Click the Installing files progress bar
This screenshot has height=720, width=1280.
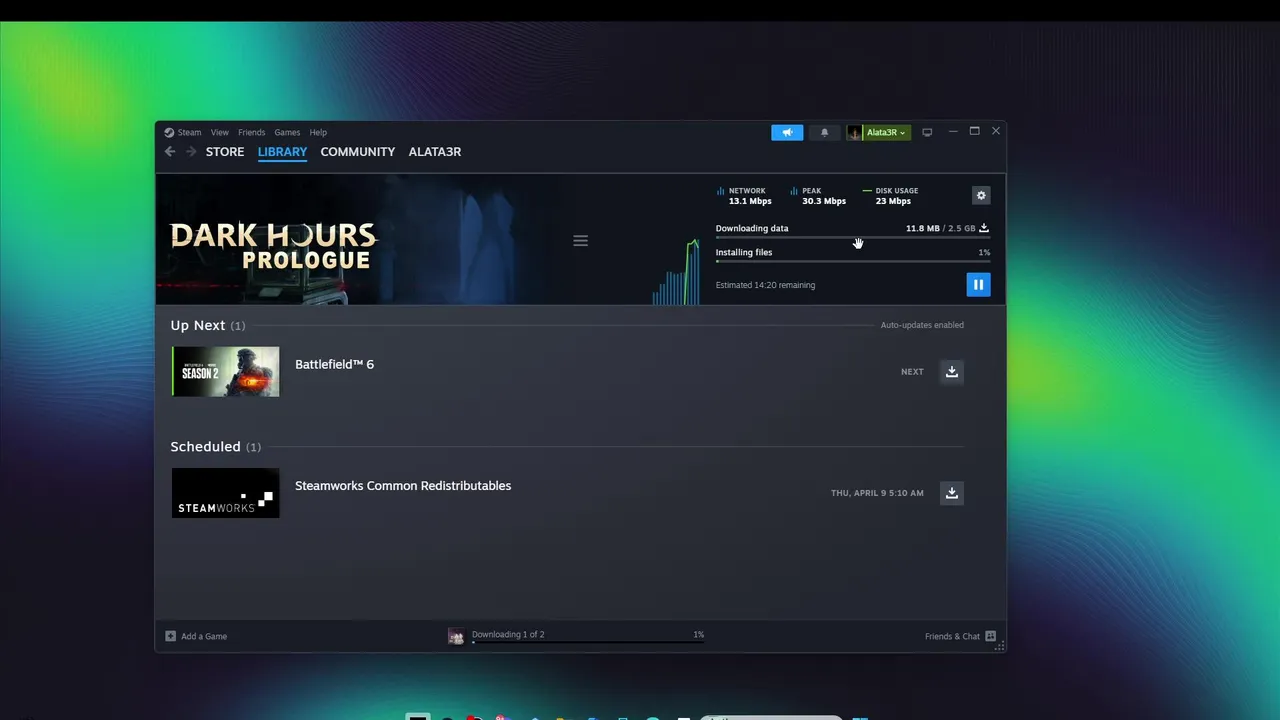tap(853, 261)
